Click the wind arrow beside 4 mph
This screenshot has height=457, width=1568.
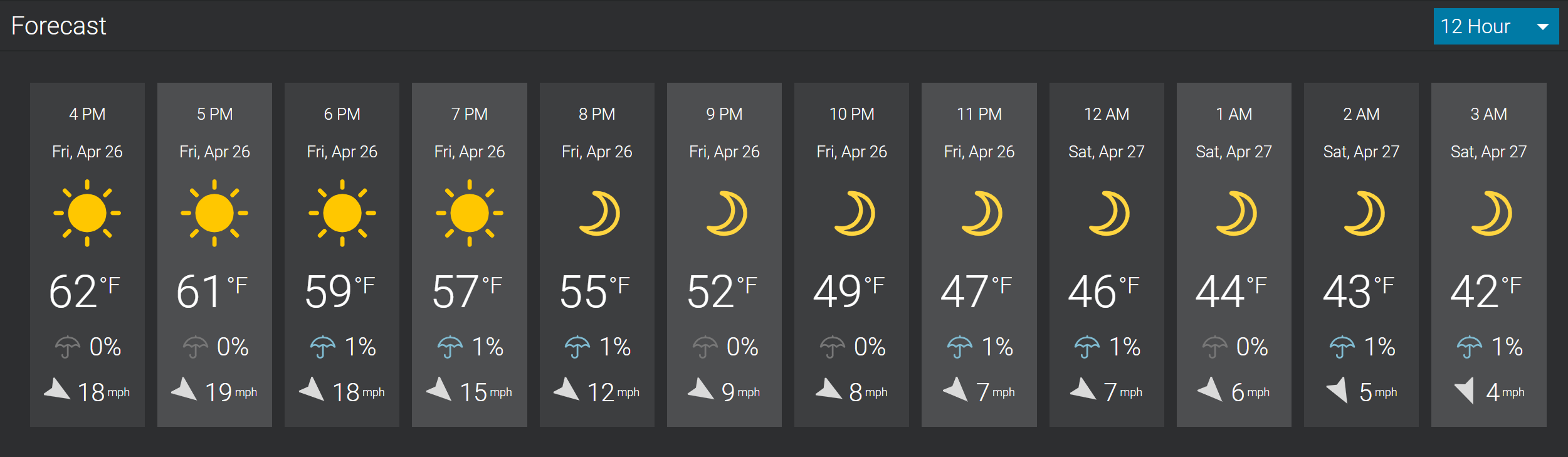pos(1464,391)
